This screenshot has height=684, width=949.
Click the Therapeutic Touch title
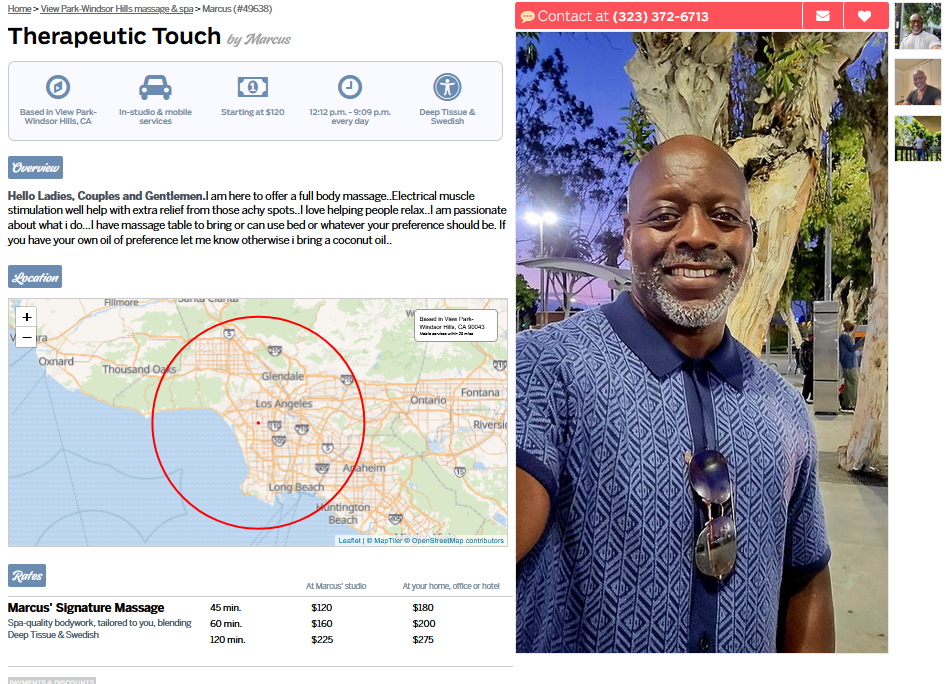(114, 36)
